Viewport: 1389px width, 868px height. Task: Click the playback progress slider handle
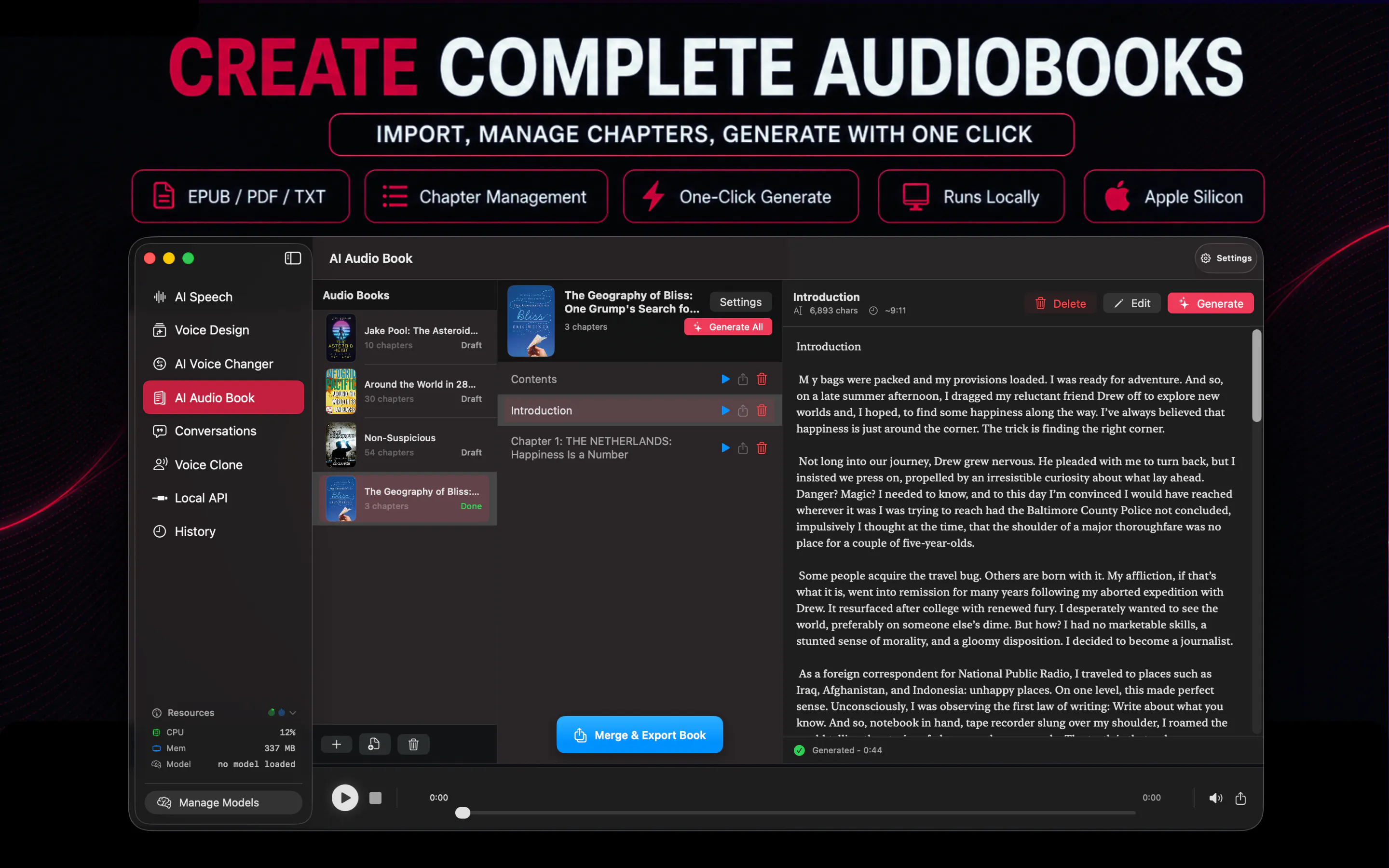463,813
